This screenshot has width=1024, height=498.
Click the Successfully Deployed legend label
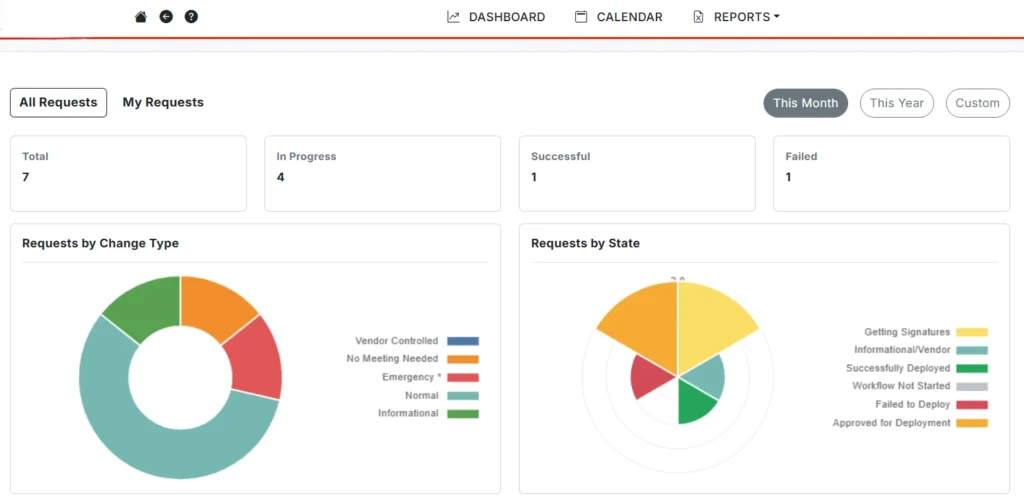[x=898, y=369]
